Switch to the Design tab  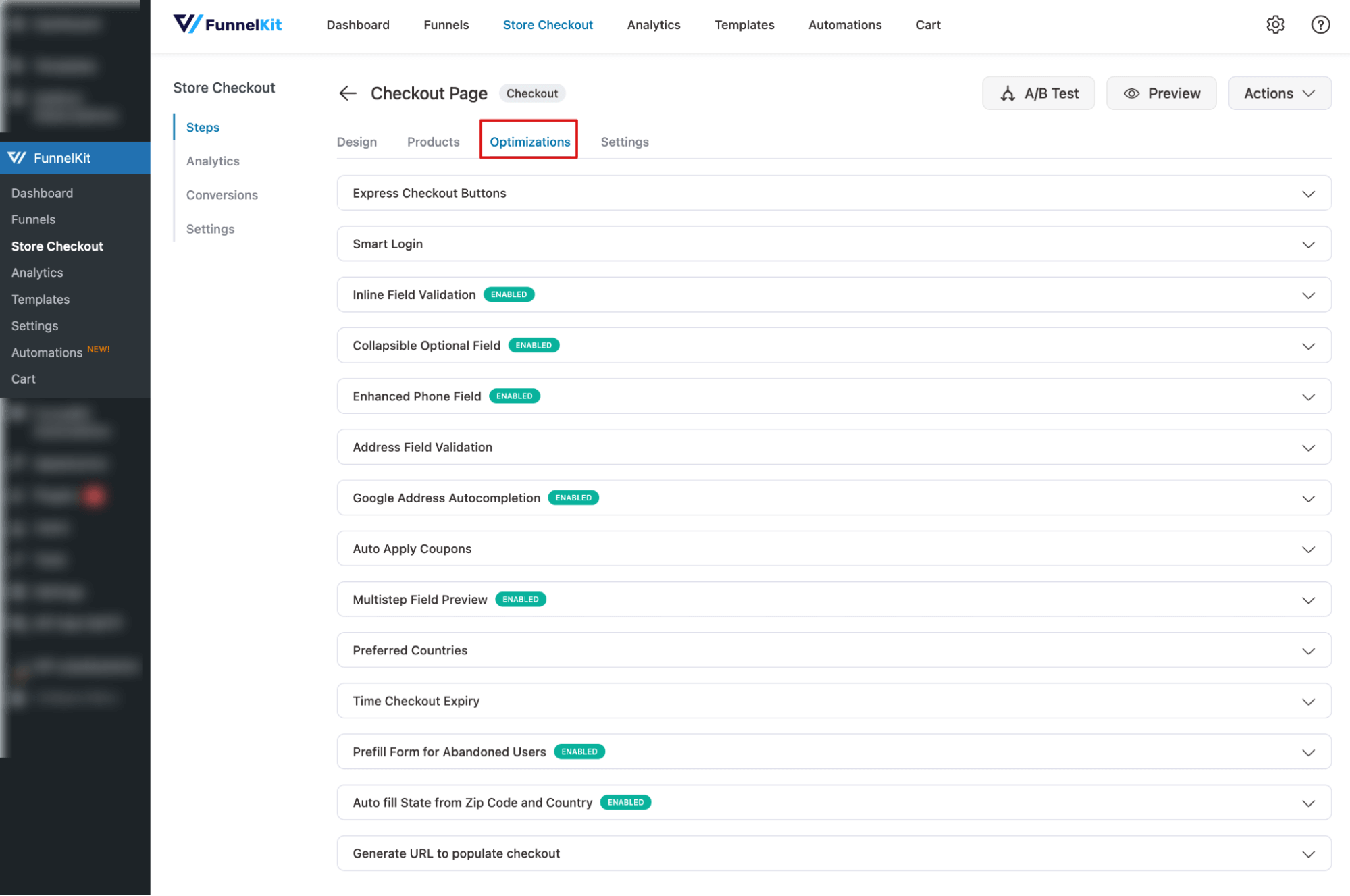357,142
